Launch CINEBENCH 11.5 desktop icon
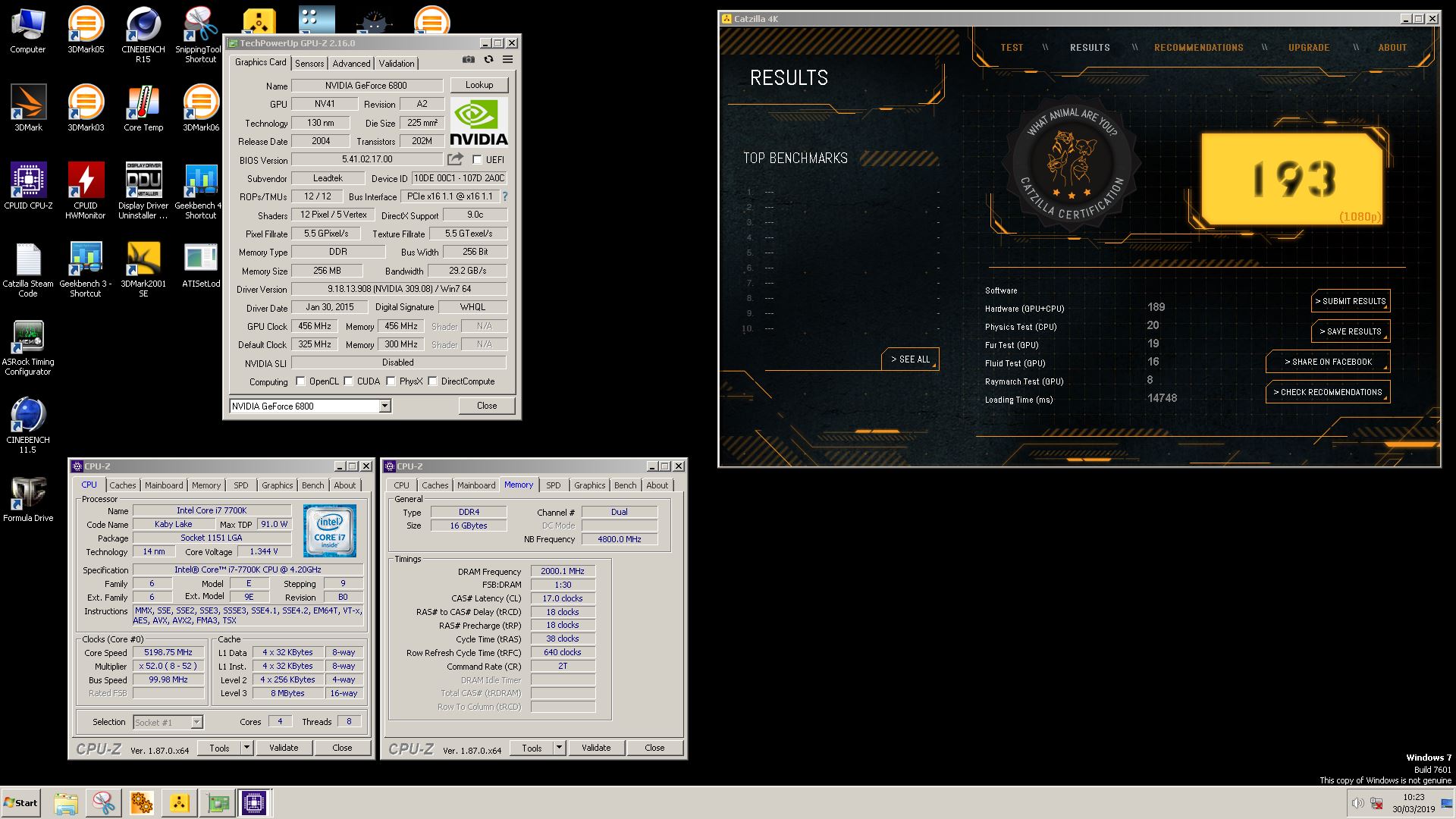This screenshot has height=819, width=1456. point(28,426)
